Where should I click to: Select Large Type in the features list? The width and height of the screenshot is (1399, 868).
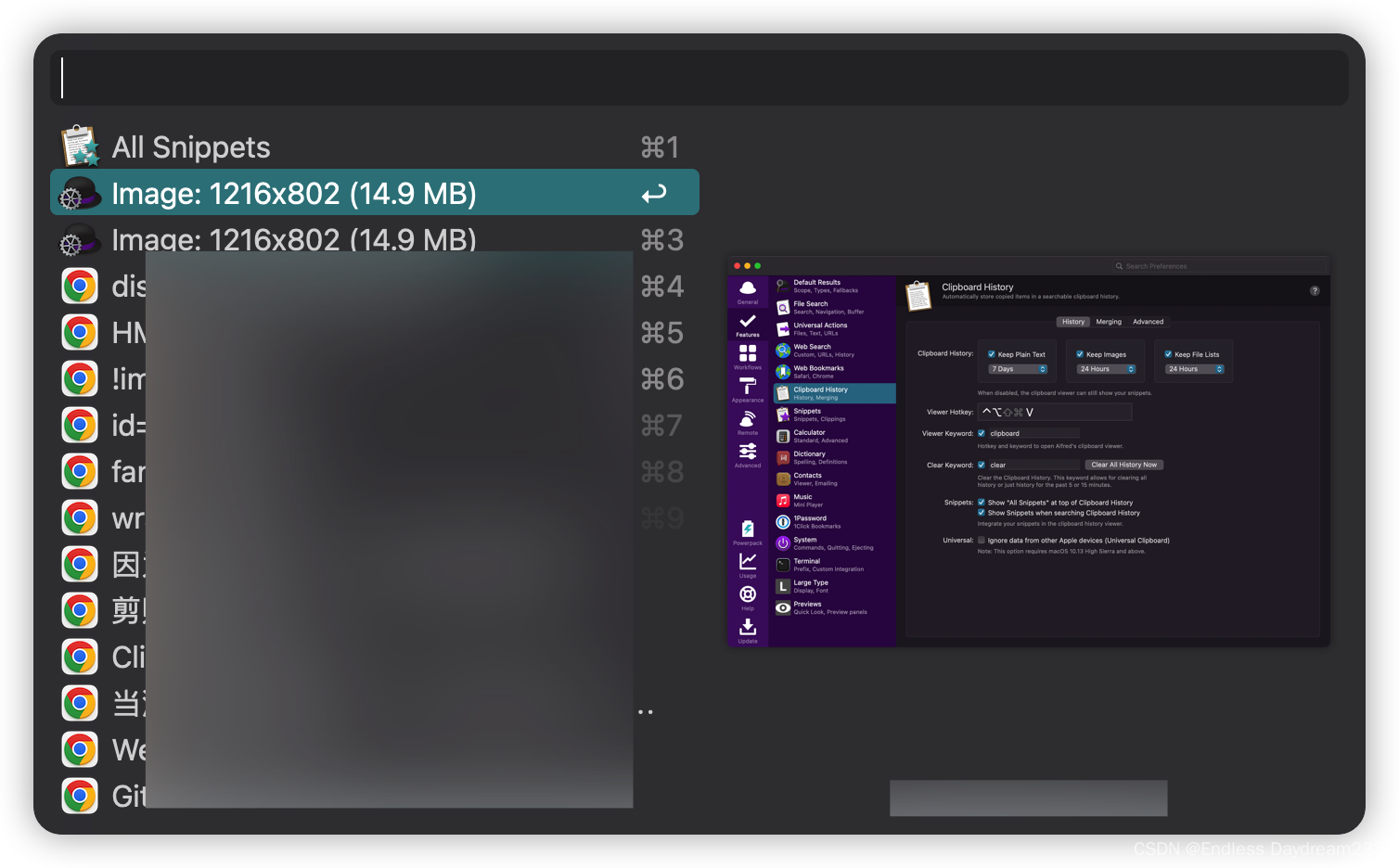tap(834, 586)
